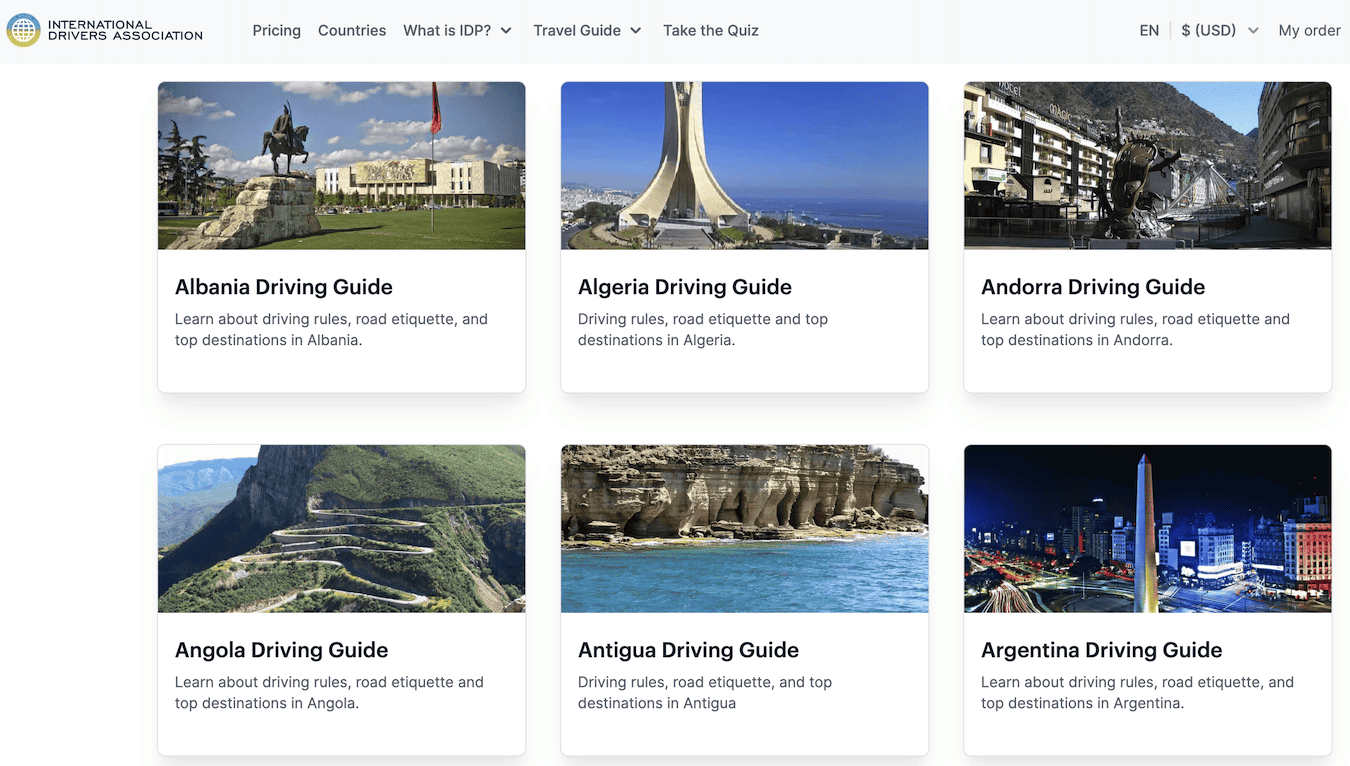This screenshot has height=766, width=1350.
Task: Select the EN language option
Action: 1148,30
